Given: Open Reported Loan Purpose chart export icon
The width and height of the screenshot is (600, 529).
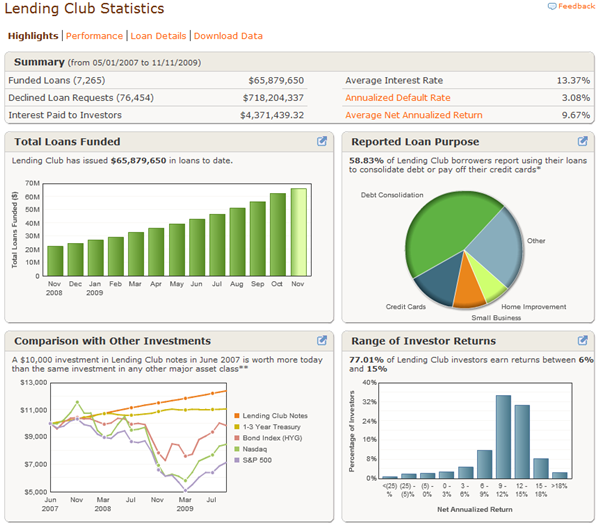Looking at the screenshot, I should coord(582,141).
